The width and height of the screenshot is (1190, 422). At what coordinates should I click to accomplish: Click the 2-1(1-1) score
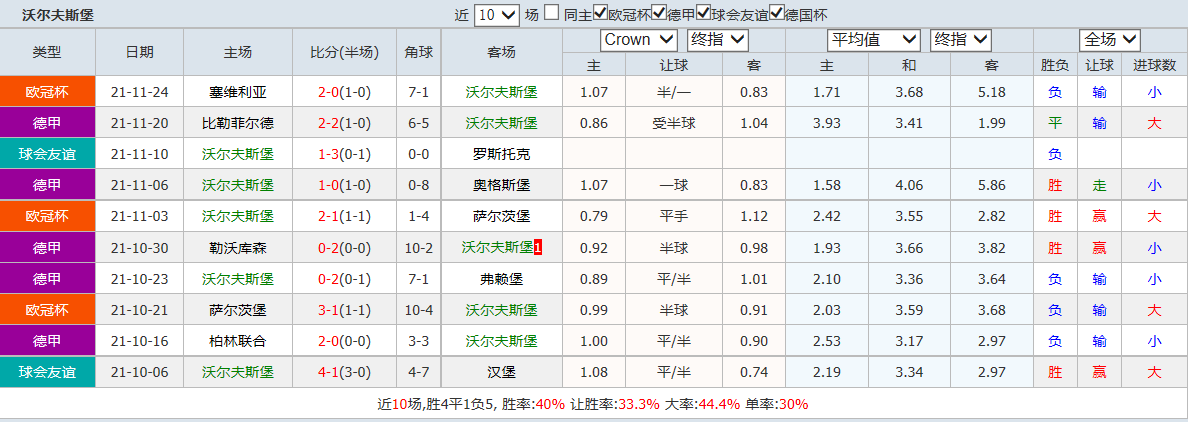[x=345, y=216]
